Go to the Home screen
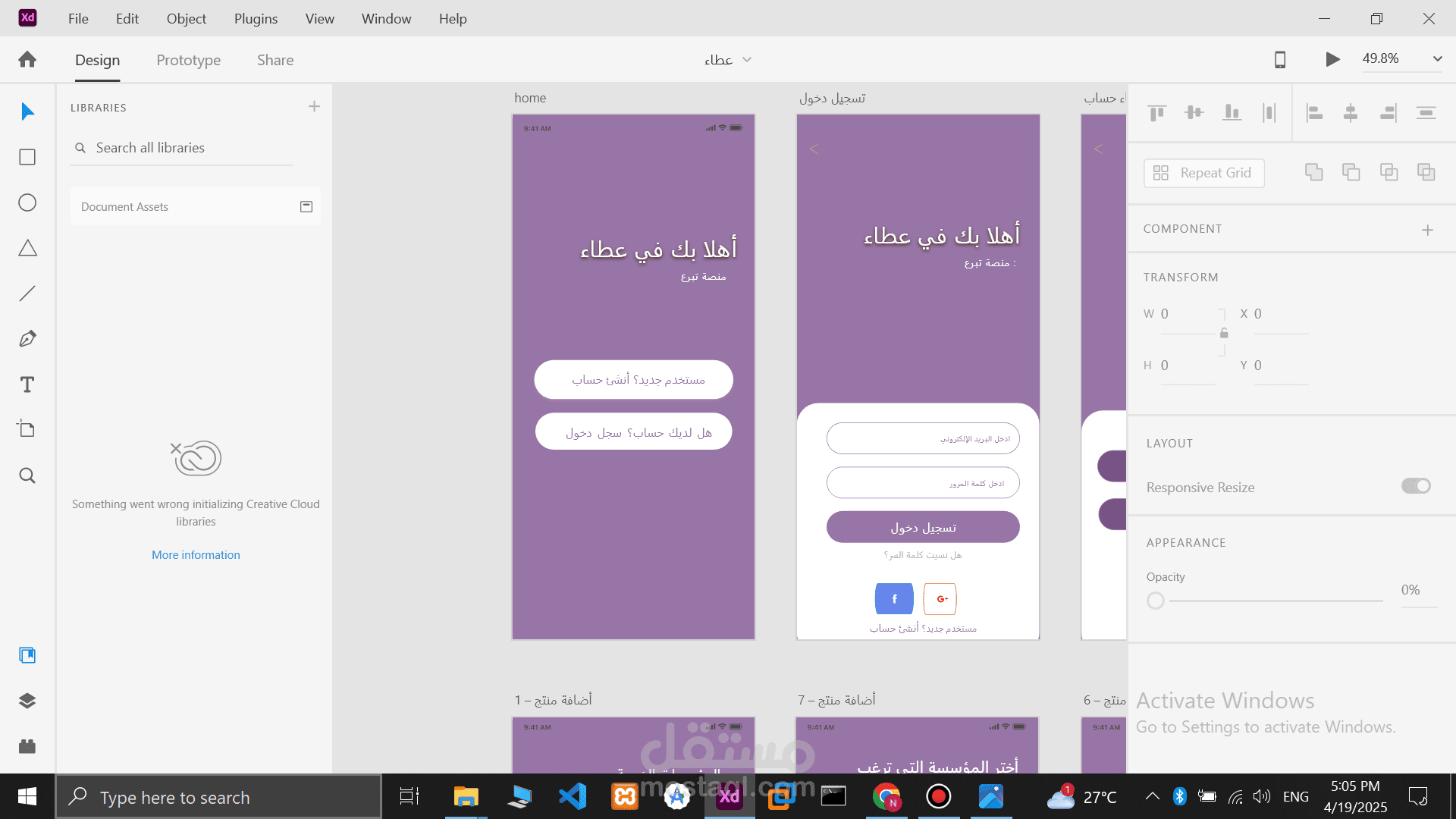This screenshot has width=1456, height=819. 27,59
